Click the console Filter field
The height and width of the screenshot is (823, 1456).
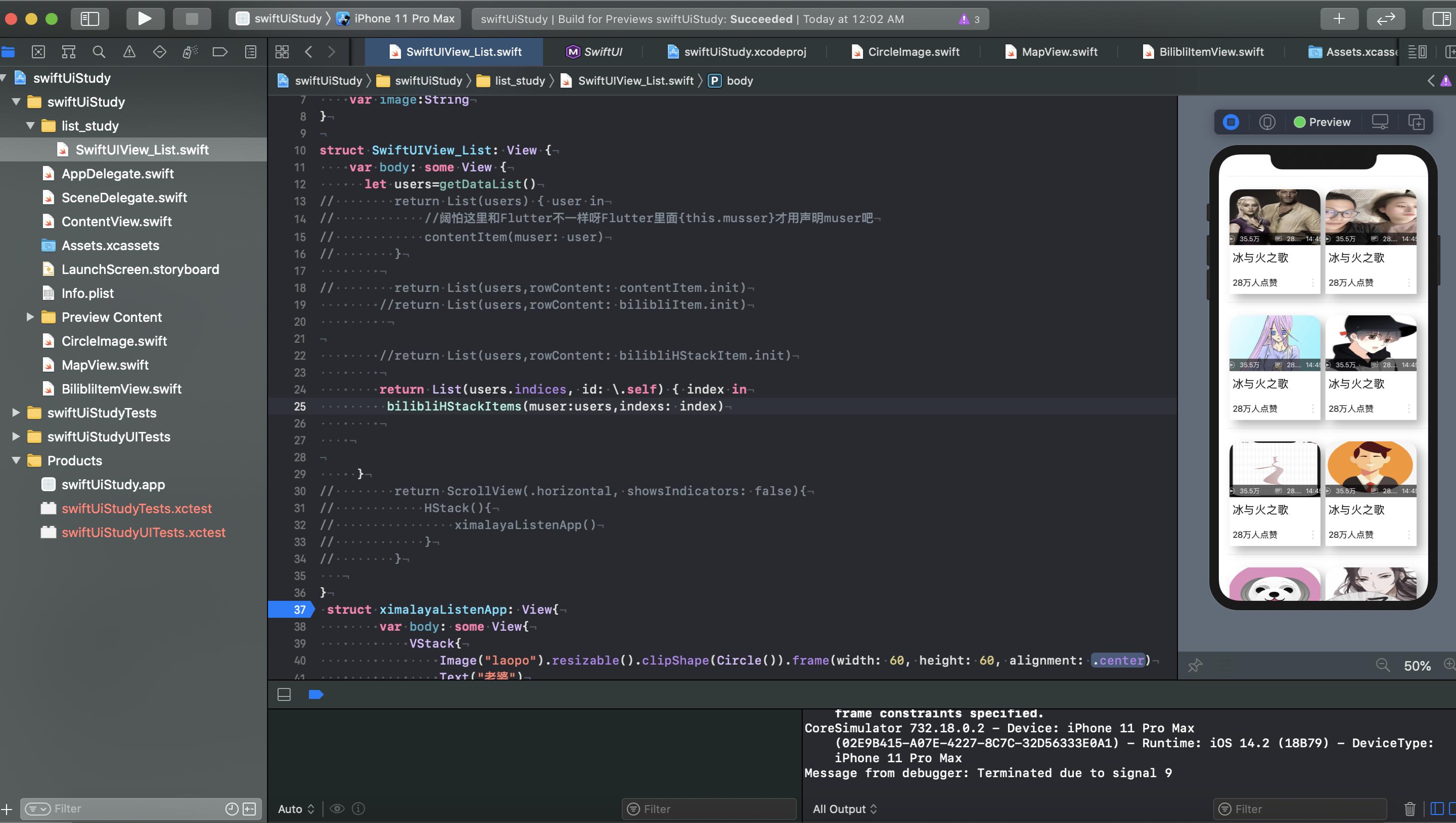click(x=1300, y=809)
